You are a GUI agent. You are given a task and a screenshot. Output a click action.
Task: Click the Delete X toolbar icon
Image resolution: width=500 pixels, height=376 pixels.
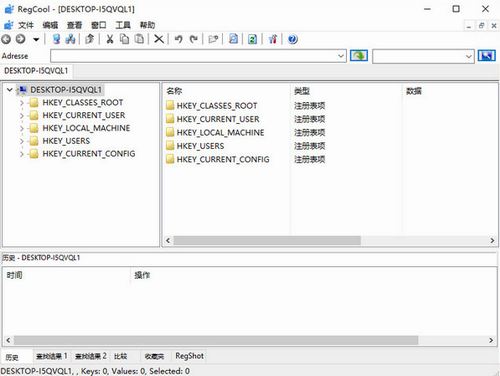(x=159, y=39)
